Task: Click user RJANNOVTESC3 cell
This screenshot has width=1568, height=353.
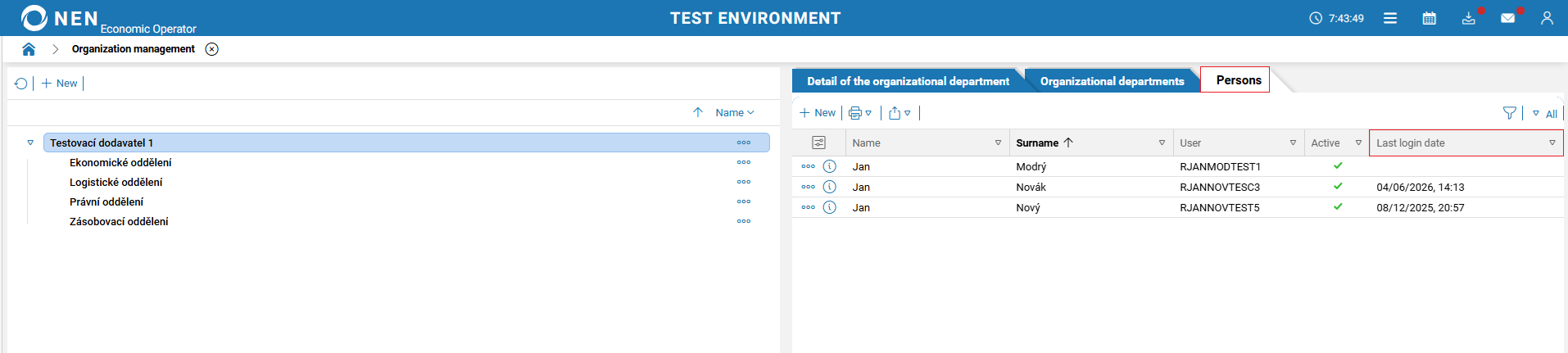Action: (x=1220, y=187)
